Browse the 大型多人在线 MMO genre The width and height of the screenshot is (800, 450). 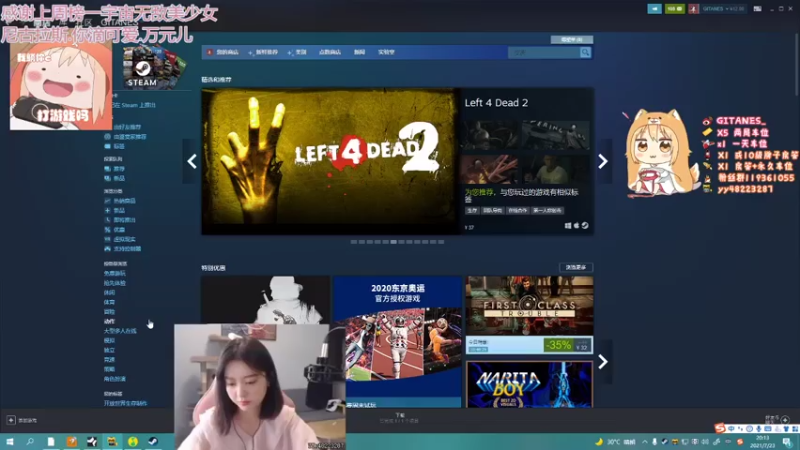point(120,331)
